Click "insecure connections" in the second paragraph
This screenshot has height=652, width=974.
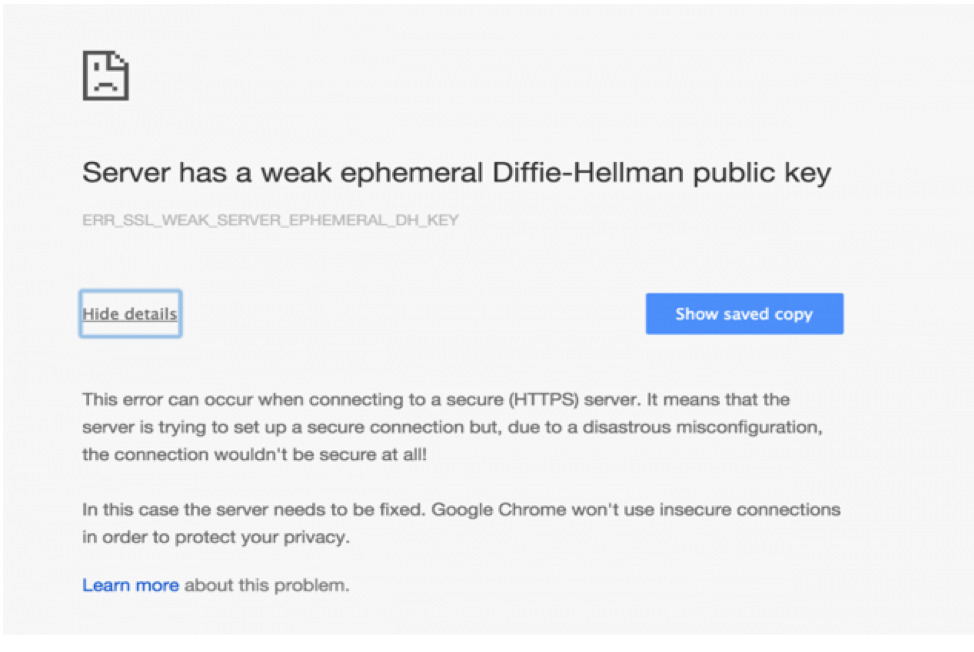pos(750,510)
